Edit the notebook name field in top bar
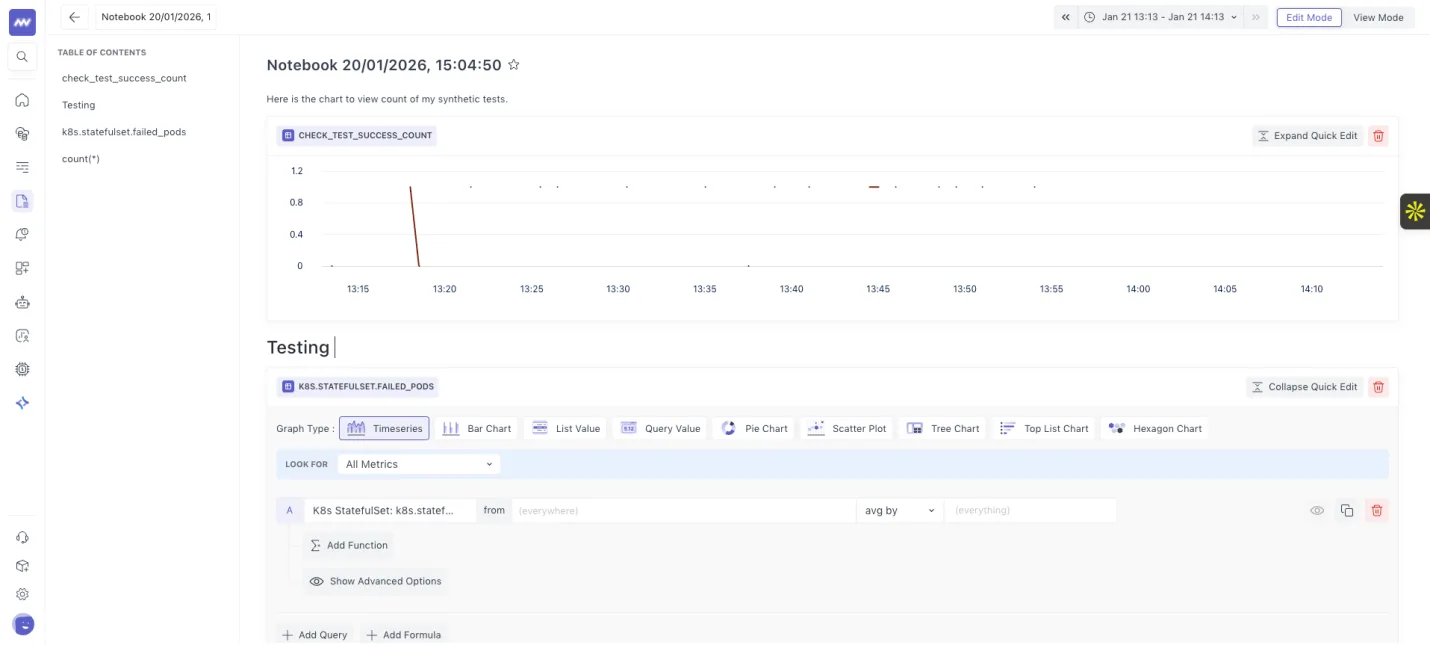This screenshot has height=645, width=1430. point(156,17)
